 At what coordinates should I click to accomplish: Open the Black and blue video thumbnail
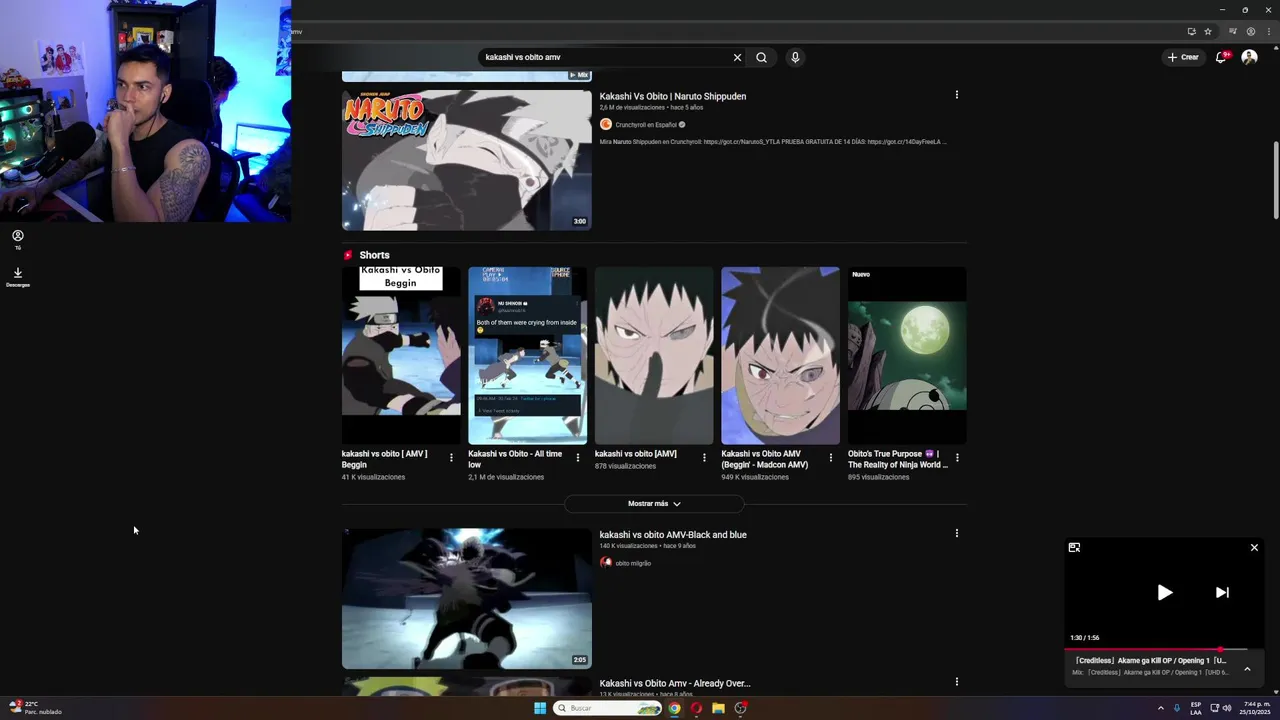coord(467,598)
